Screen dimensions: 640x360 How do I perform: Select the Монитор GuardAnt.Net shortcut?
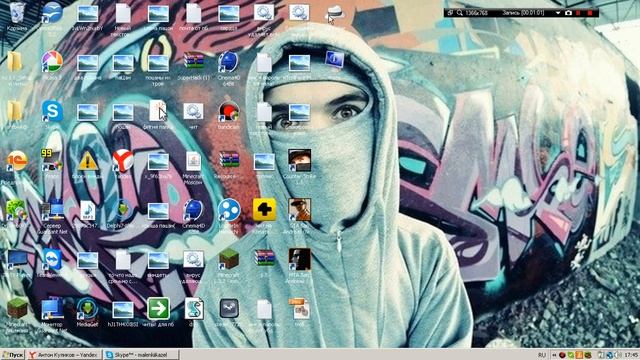pos(52,309)
